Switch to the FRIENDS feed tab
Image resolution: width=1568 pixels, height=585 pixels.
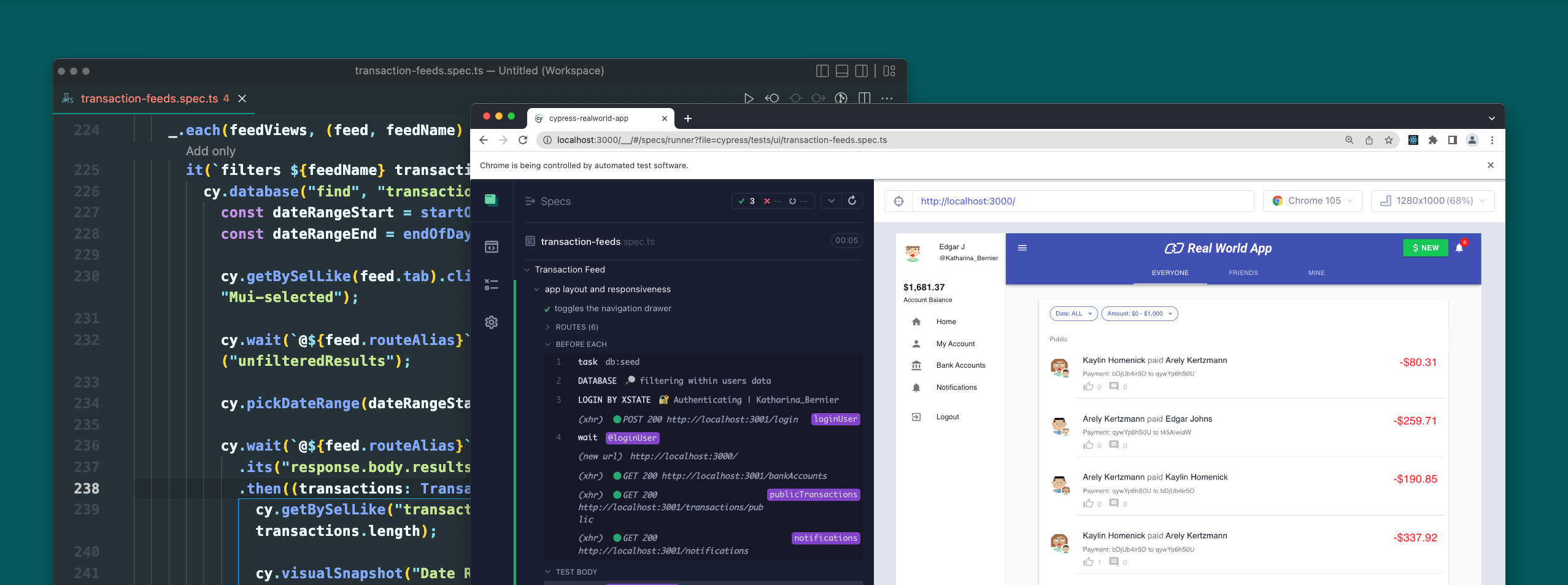(x=1242, y=273)
